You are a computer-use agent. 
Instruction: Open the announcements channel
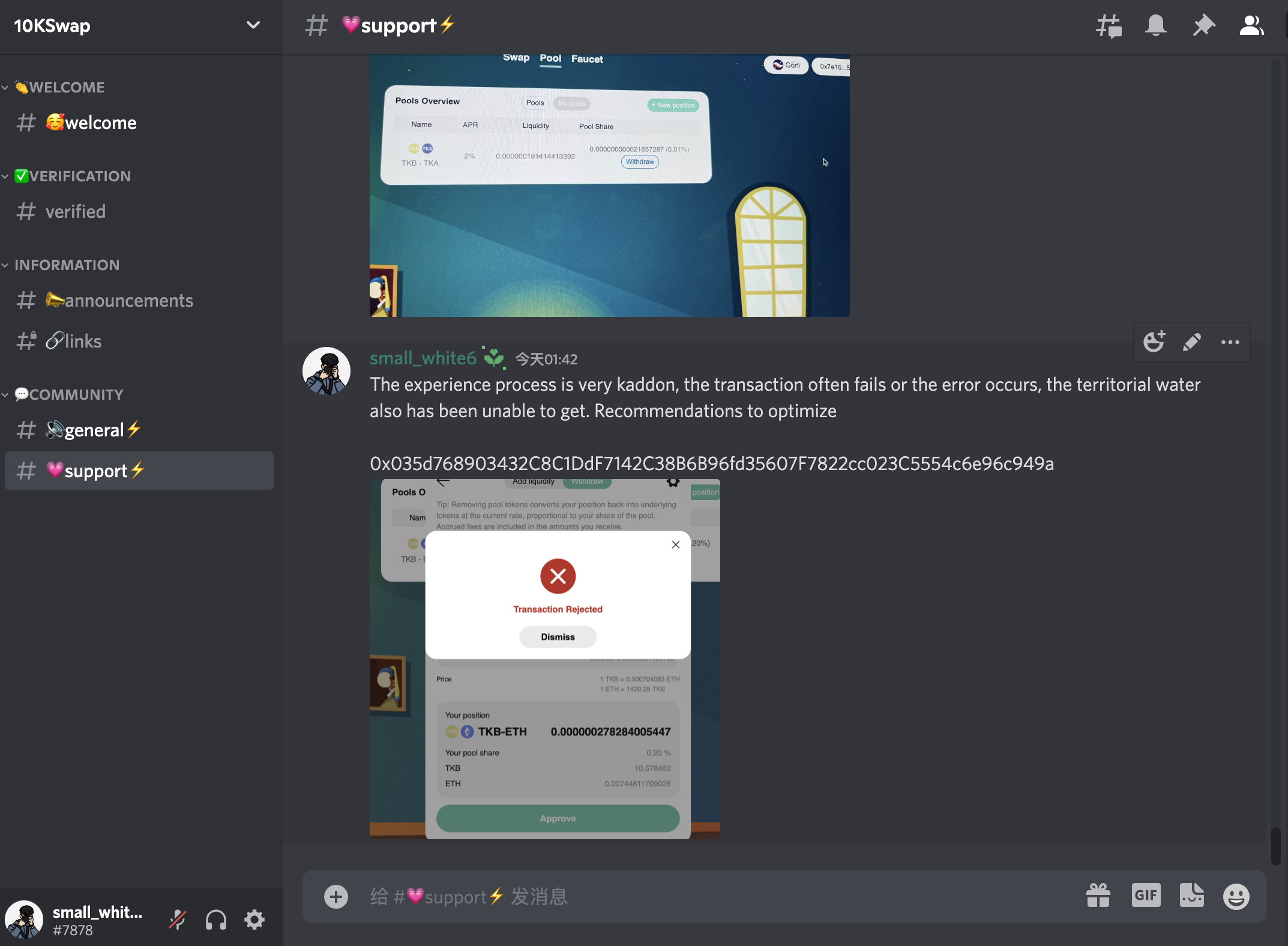139,300
